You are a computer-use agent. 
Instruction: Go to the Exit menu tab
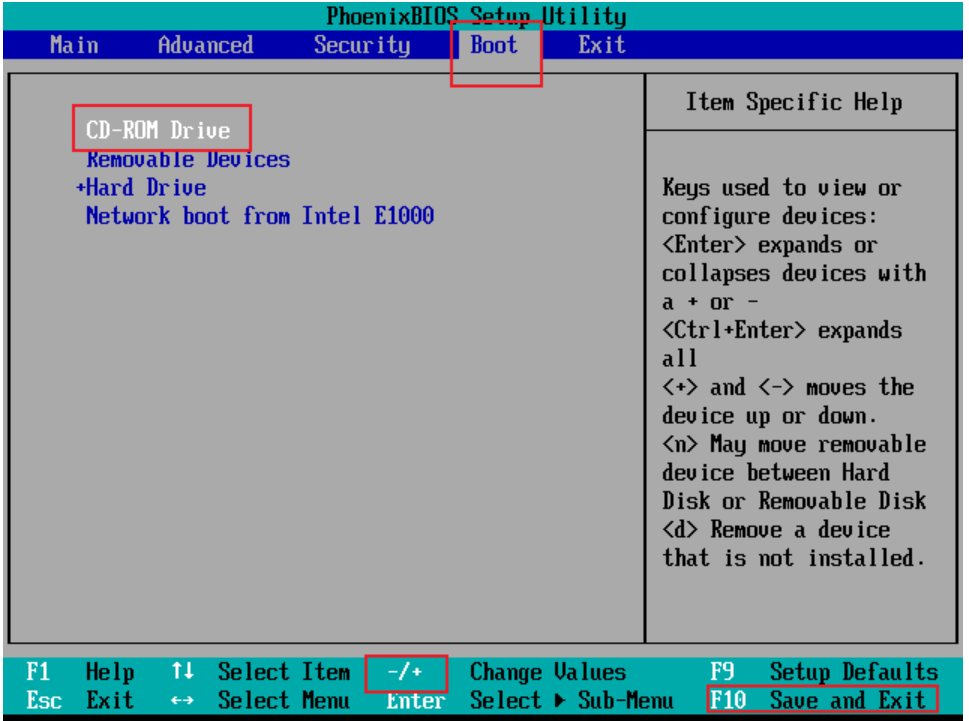pos(601,45)
